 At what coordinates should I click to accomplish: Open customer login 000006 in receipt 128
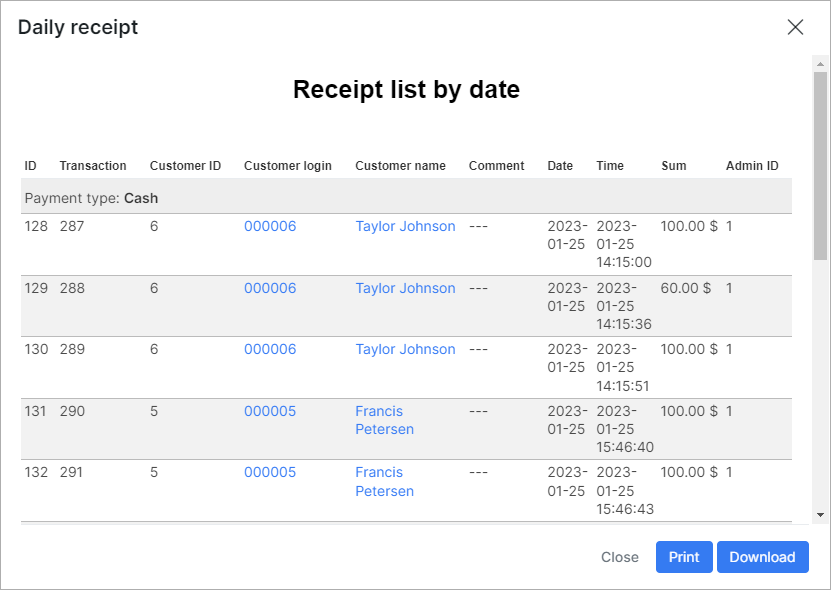point(270,226)
